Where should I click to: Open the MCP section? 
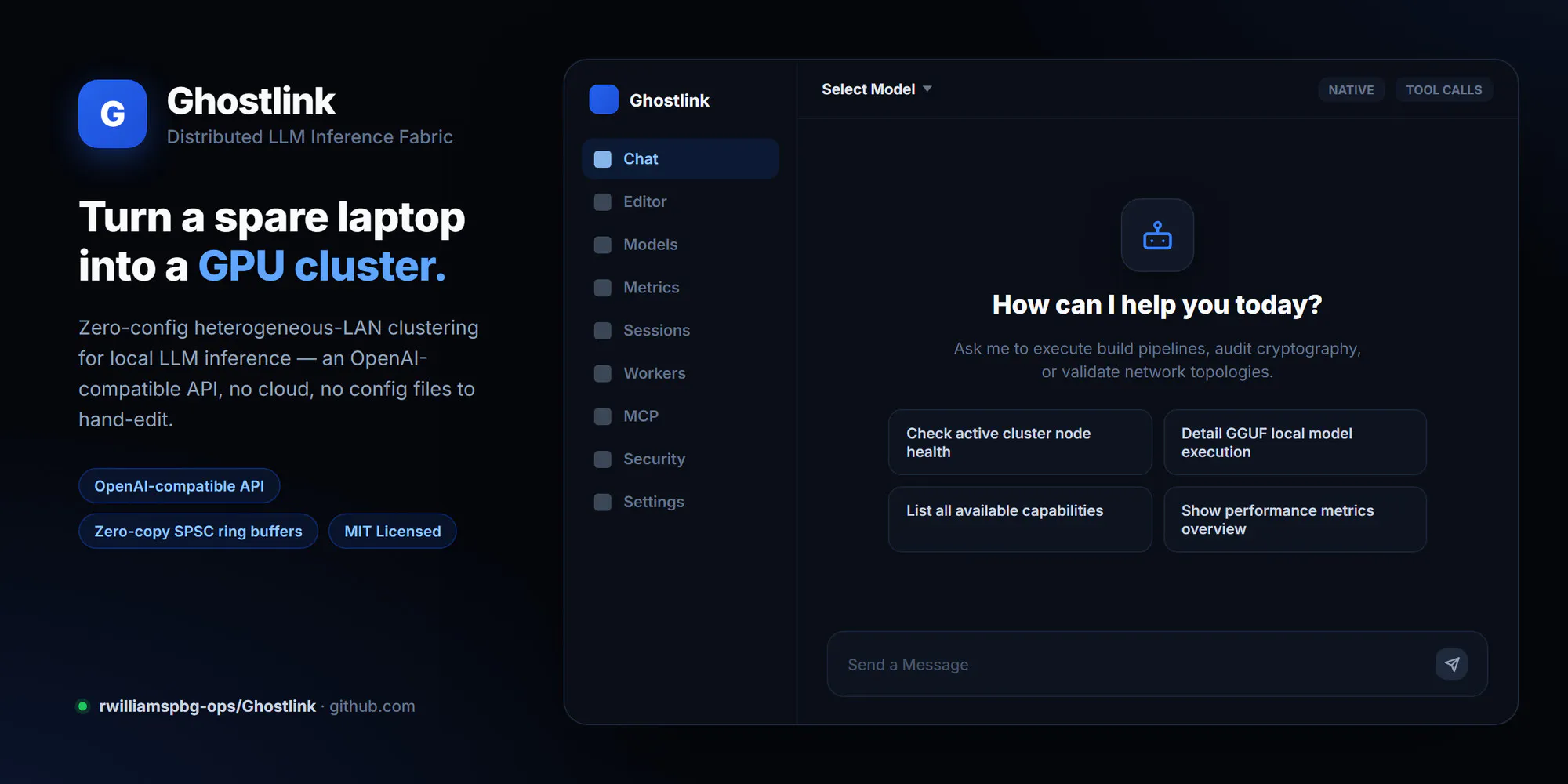point(681,416)
